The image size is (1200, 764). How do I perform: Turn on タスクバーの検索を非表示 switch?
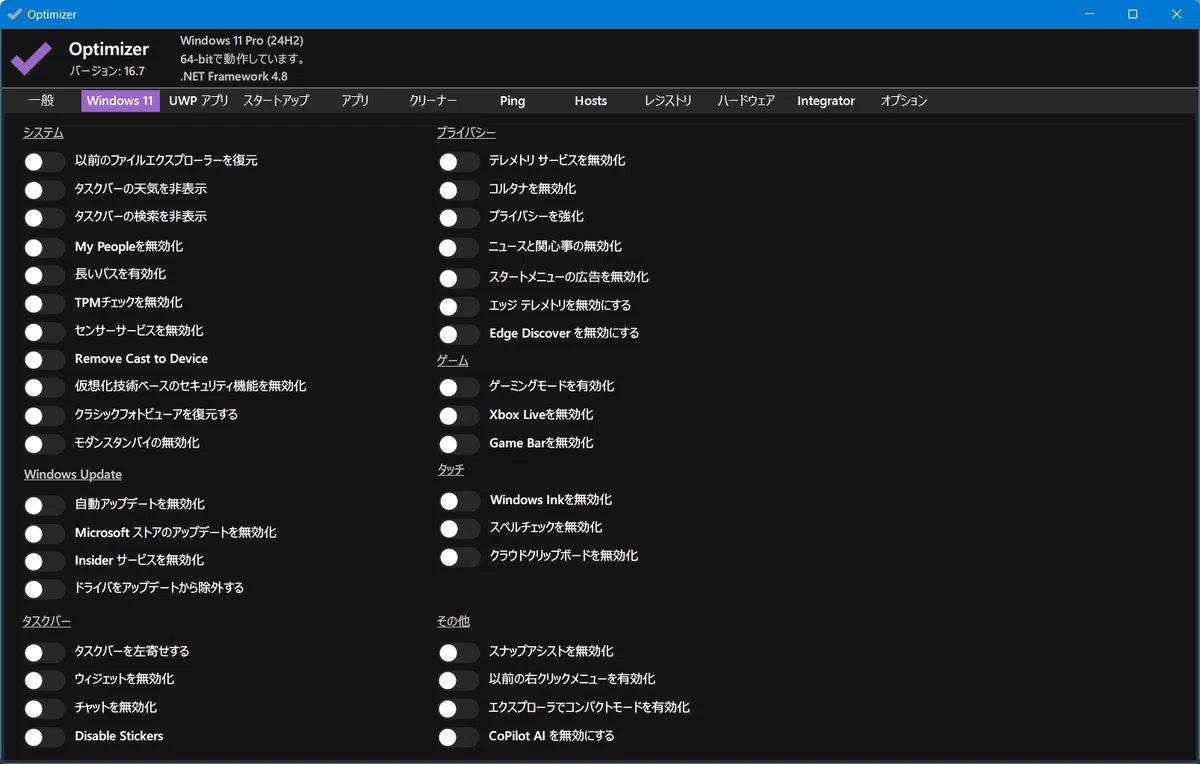[45, 217]
